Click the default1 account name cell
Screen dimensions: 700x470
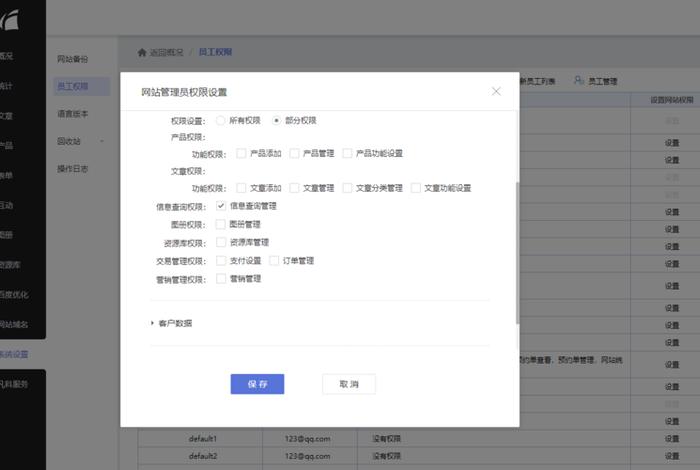(x=203, y=439)
